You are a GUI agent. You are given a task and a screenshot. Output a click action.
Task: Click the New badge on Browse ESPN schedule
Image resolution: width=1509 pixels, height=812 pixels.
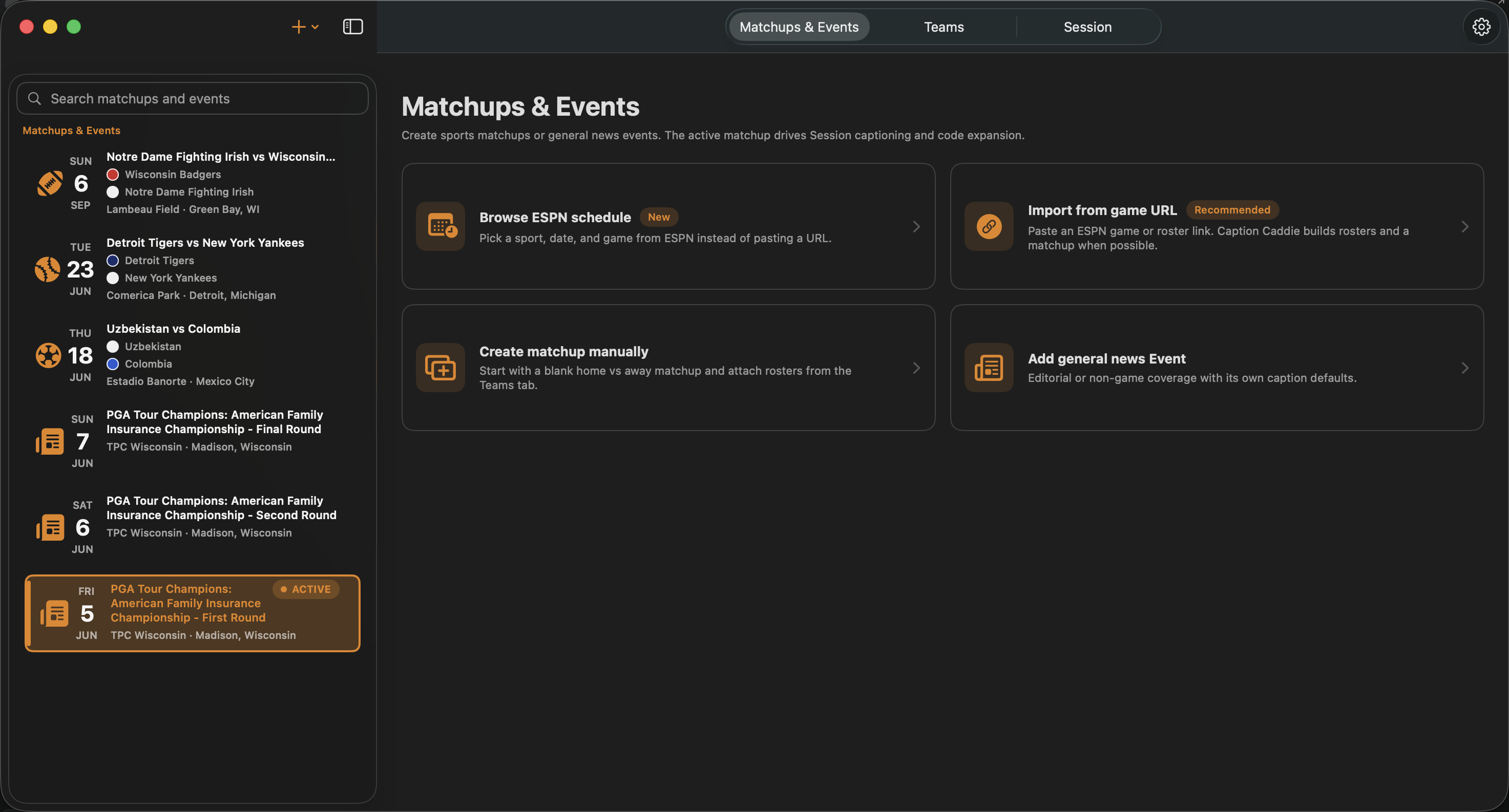658,217
